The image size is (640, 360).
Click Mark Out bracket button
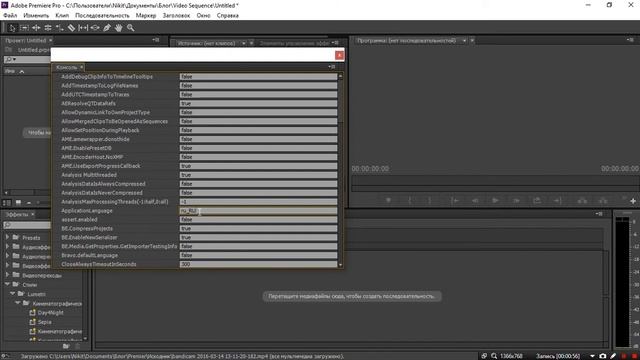429,200
